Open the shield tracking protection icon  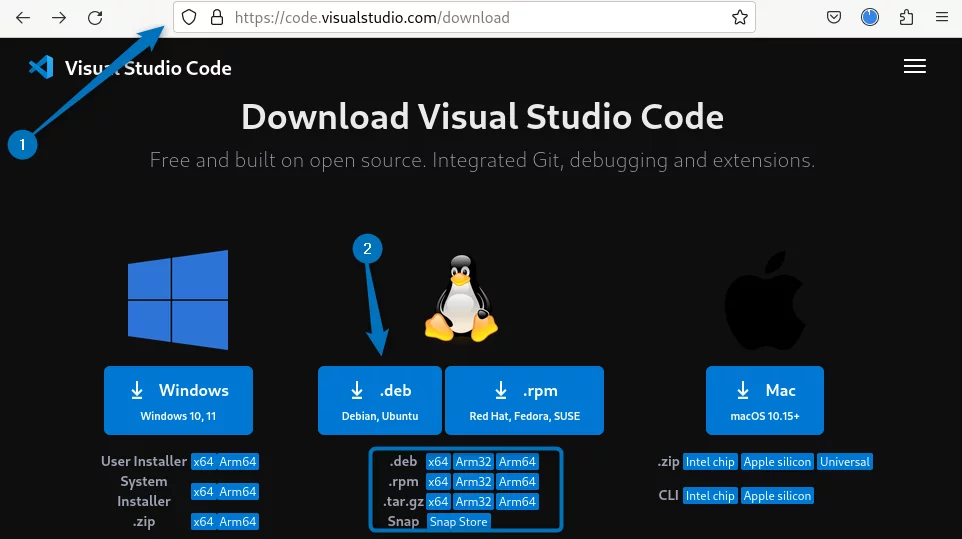[x=189, y=17]
